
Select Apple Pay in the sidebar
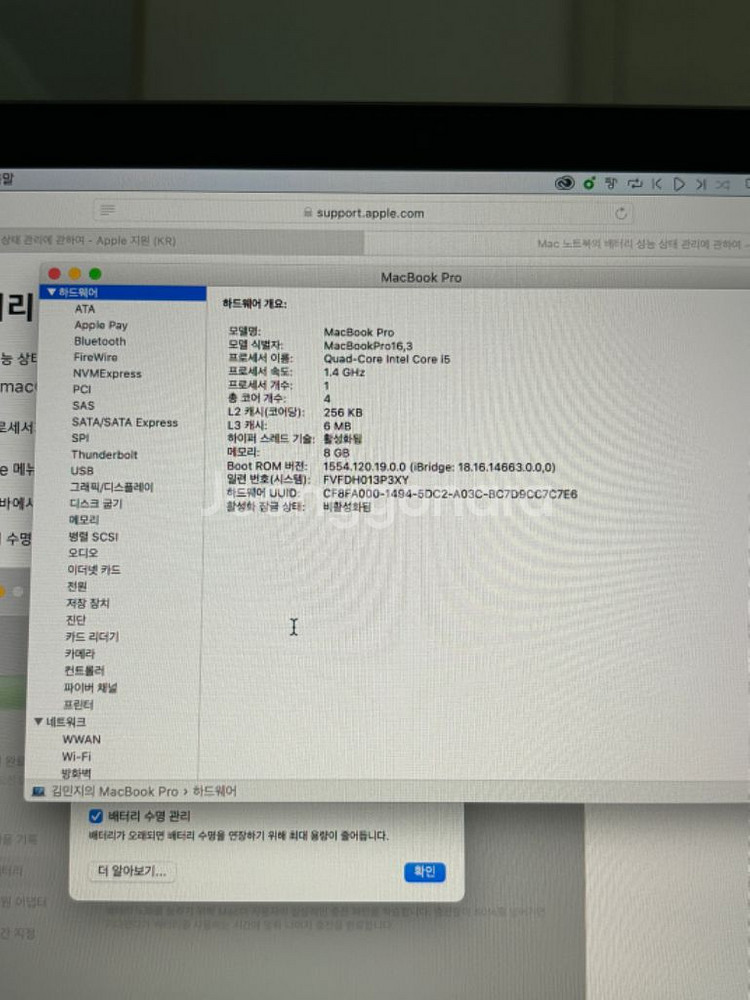click(101, 325)
